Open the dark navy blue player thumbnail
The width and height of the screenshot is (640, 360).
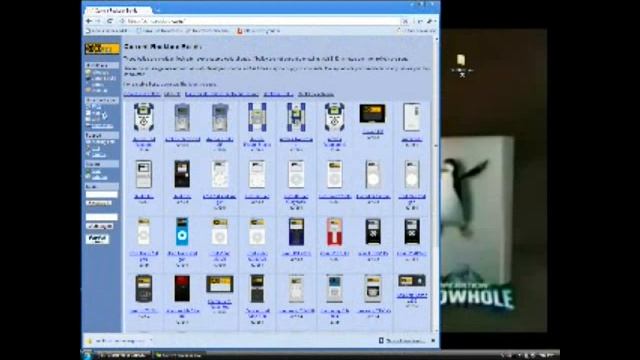(x=296, y=231)
